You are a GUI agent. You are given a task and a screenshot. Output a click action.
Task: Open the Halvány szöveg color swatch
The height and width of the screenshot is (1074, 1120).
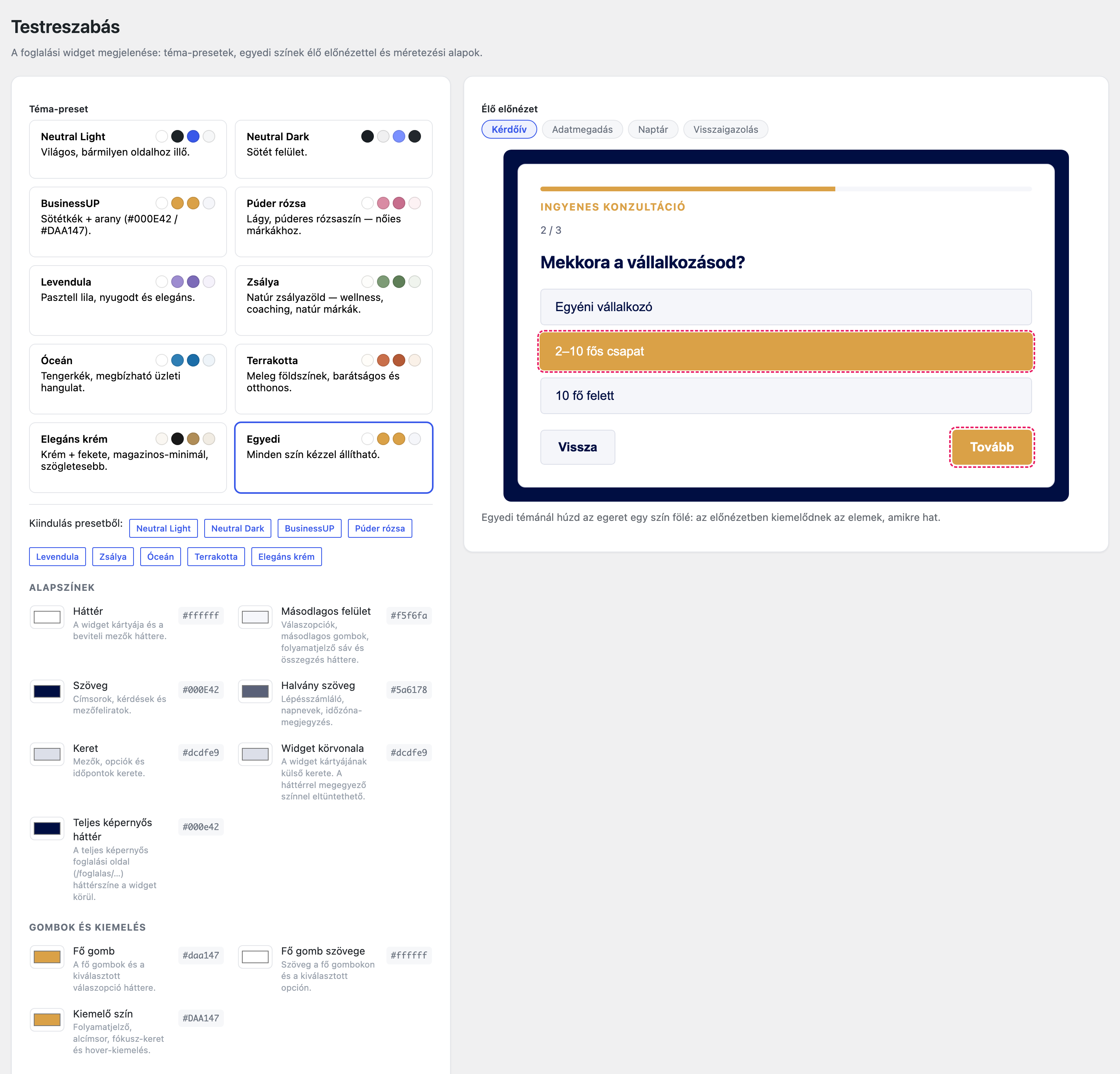(255, 691)
